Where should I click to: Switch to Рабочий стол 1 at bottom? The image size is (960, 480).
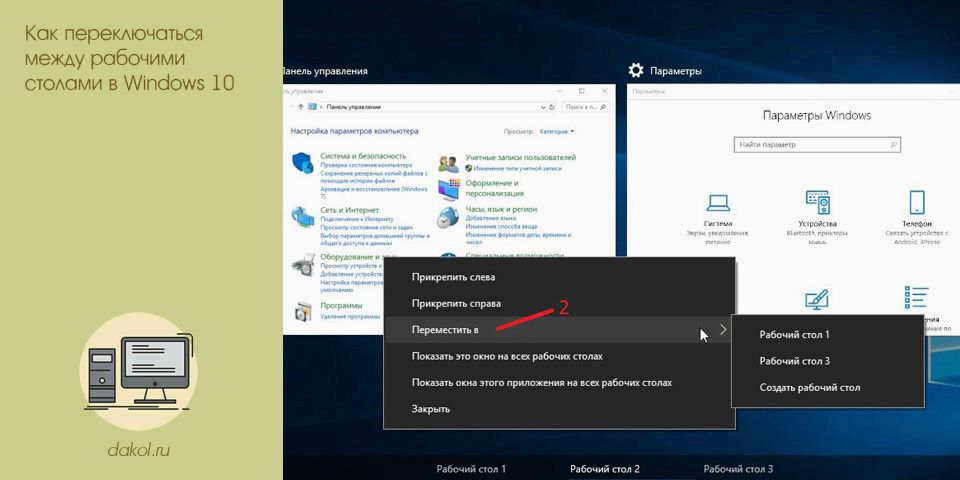(471, 470)
